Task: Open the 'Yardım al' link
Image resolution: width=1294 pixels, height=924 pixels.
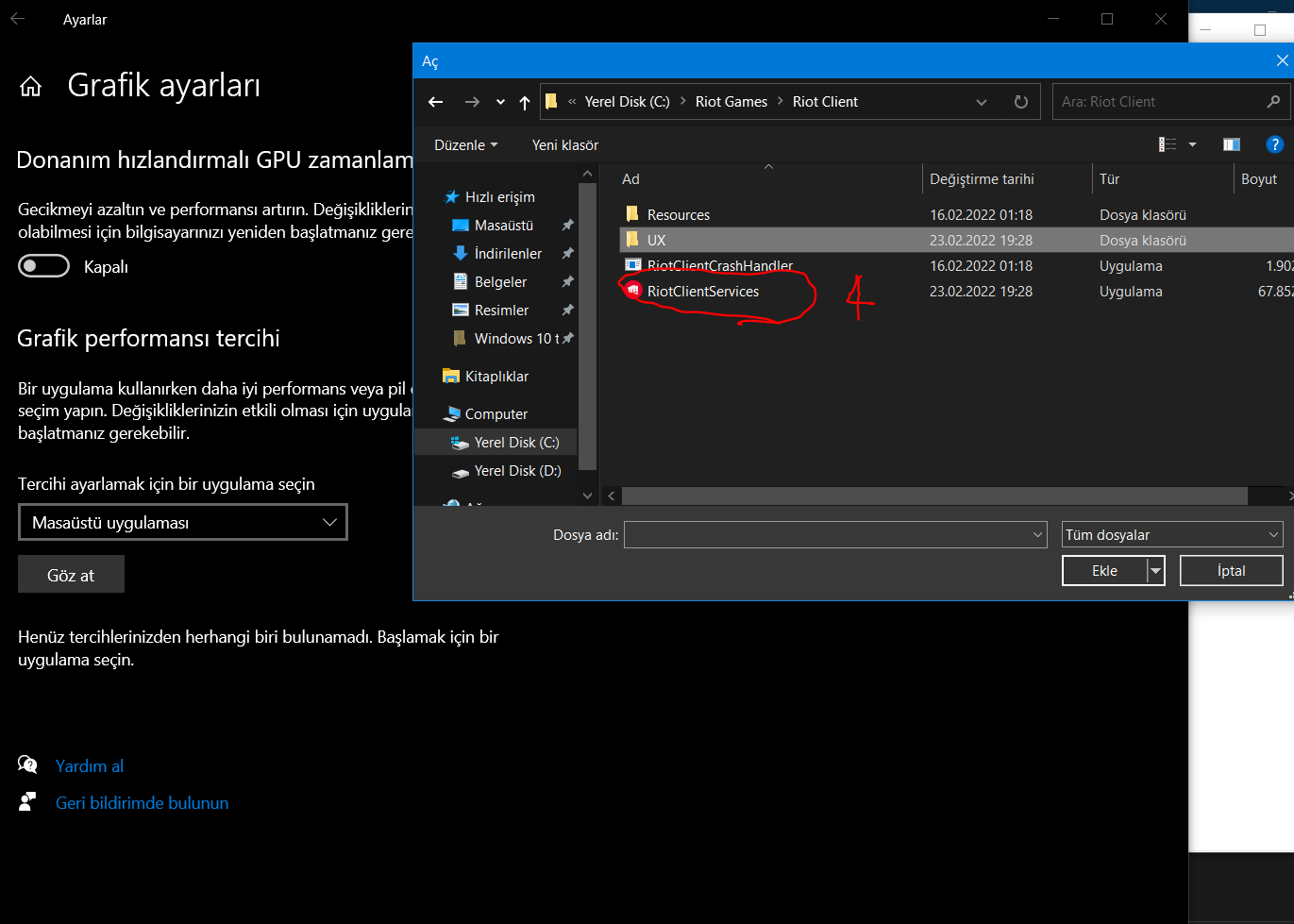Action: tap(90, 766)
